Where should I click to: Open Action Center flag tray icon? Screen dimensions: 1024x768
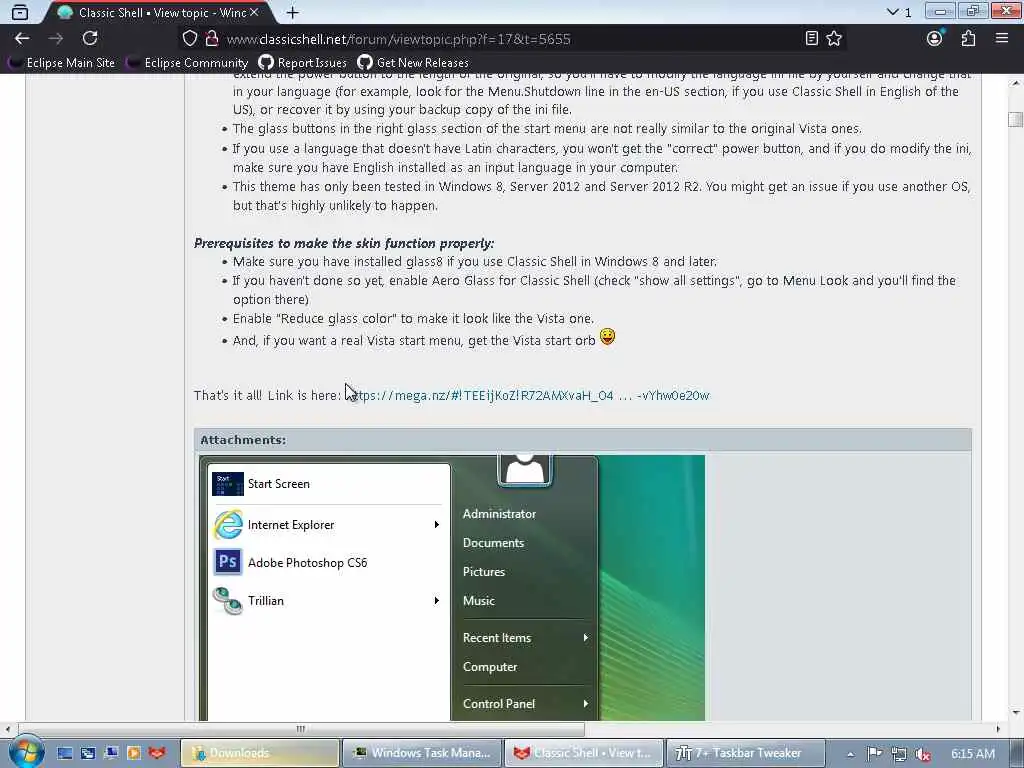pyautogui.click(x=874, y=754)
